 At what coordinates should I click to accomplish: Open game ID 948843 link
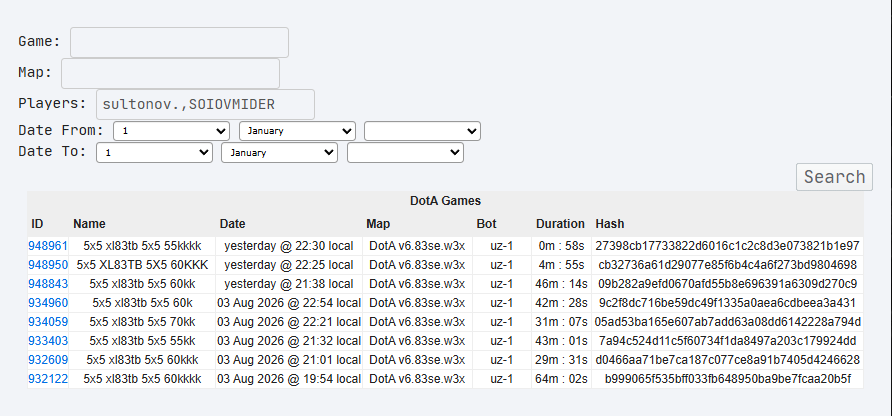(48, 284)
